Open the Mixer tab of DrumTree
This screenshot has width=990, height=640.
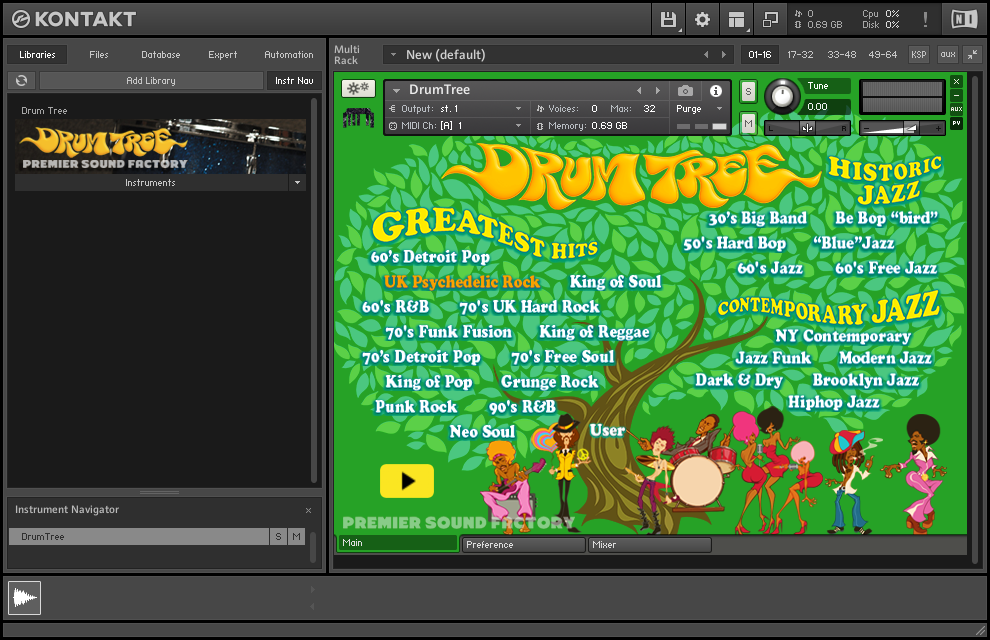tap(650, 545)
